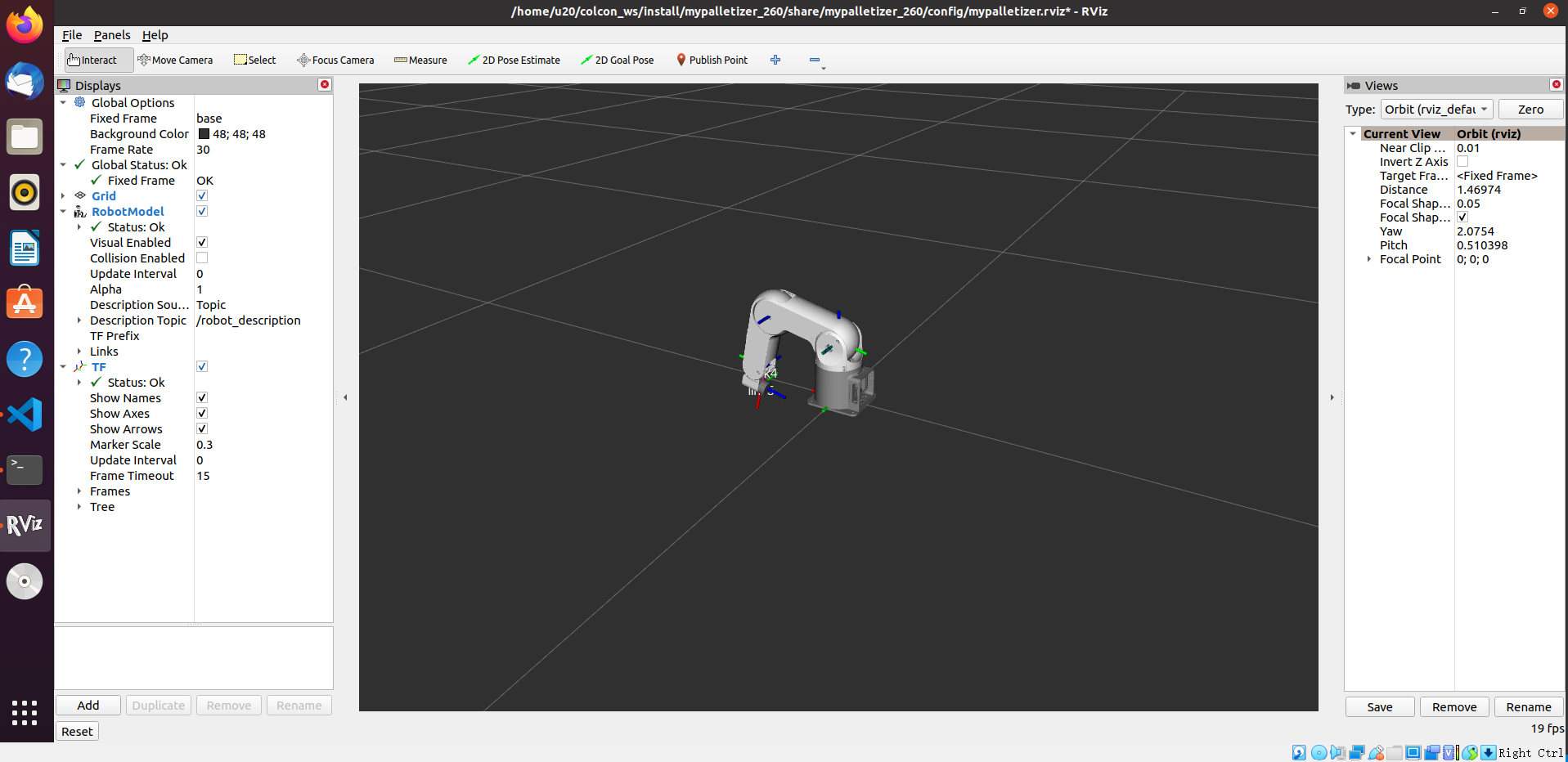The width and height of the screenshot is (1568, 762).
Task: Disable the Grid display checkbox
Action: coord(202,196)
